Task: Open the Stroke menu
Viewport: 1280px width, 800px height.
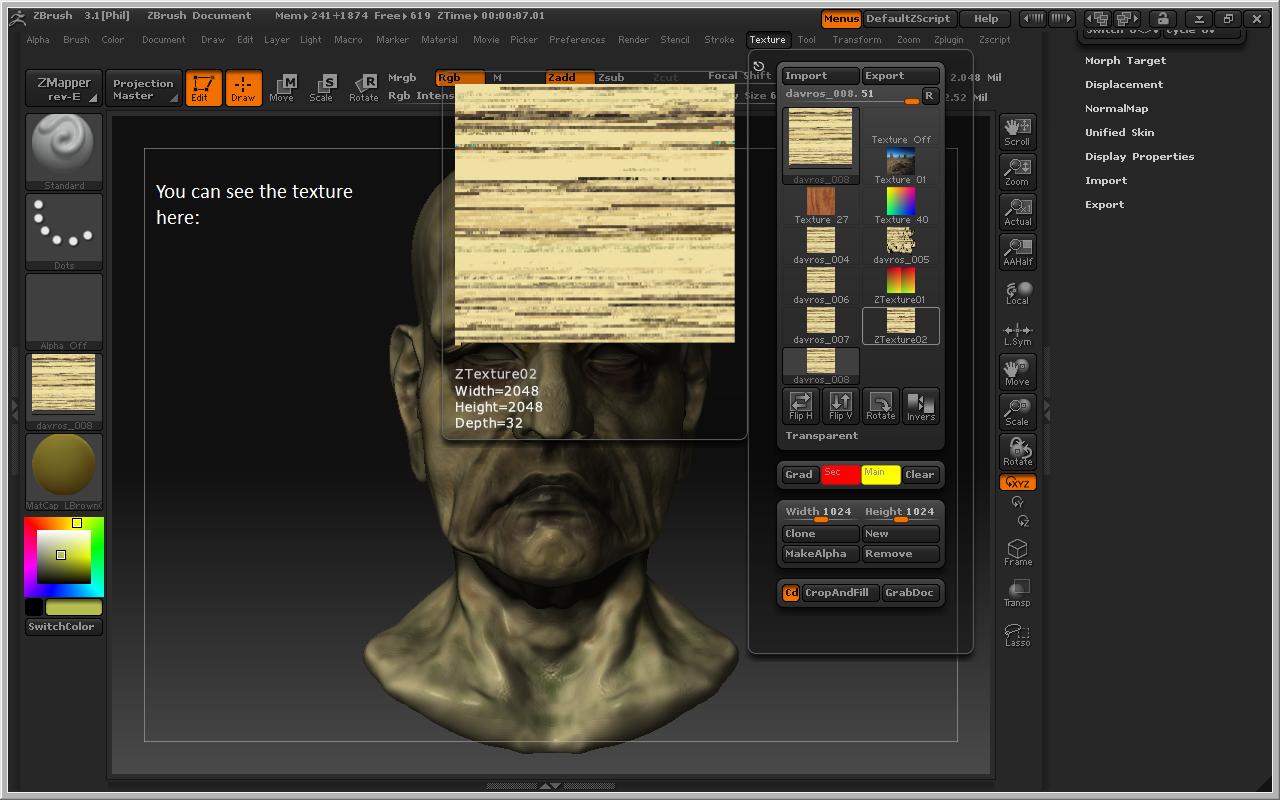Action: [x=719, y=40]
